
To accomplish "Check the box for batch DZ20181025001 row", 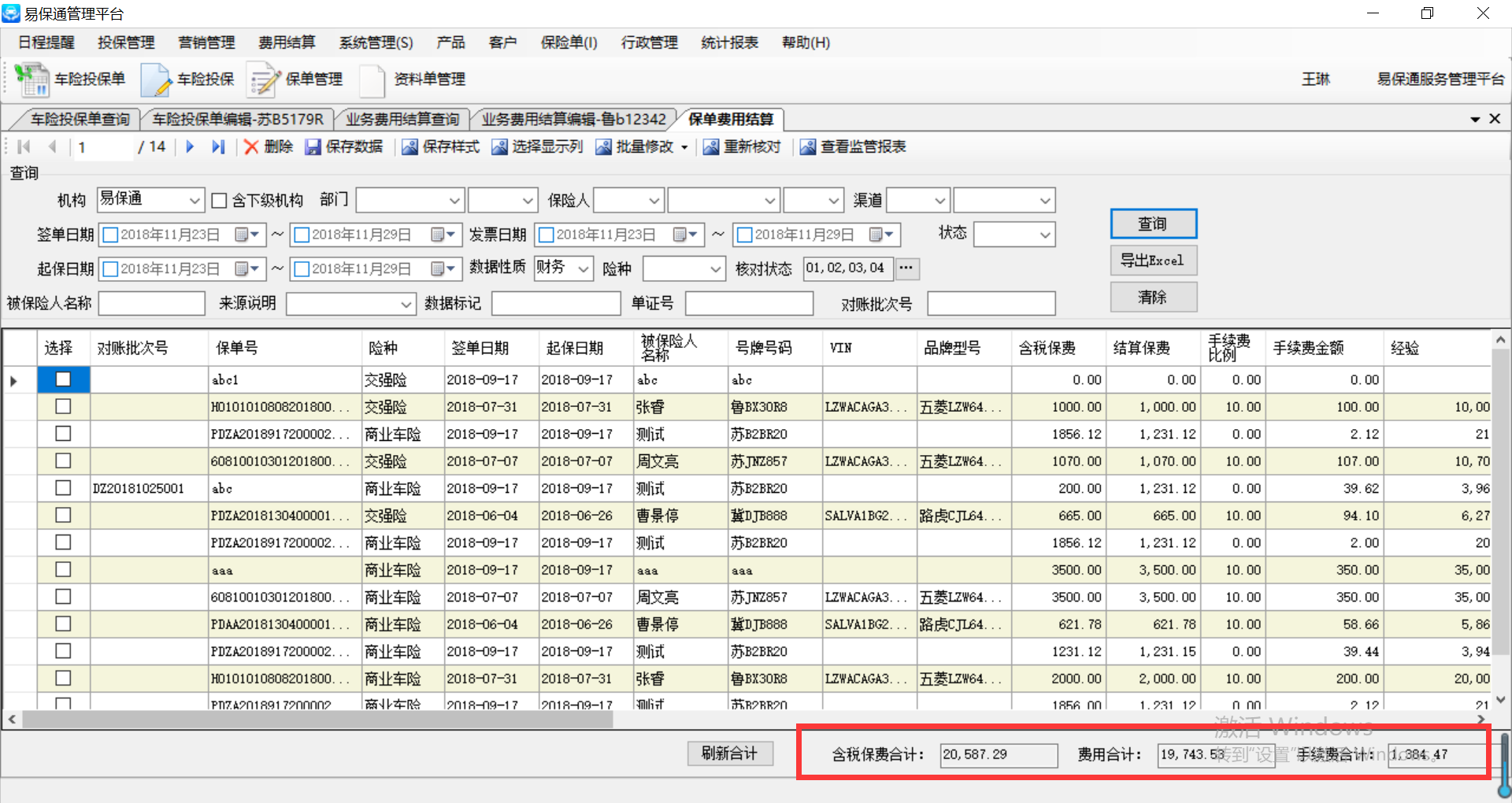I will pos(63,488).
